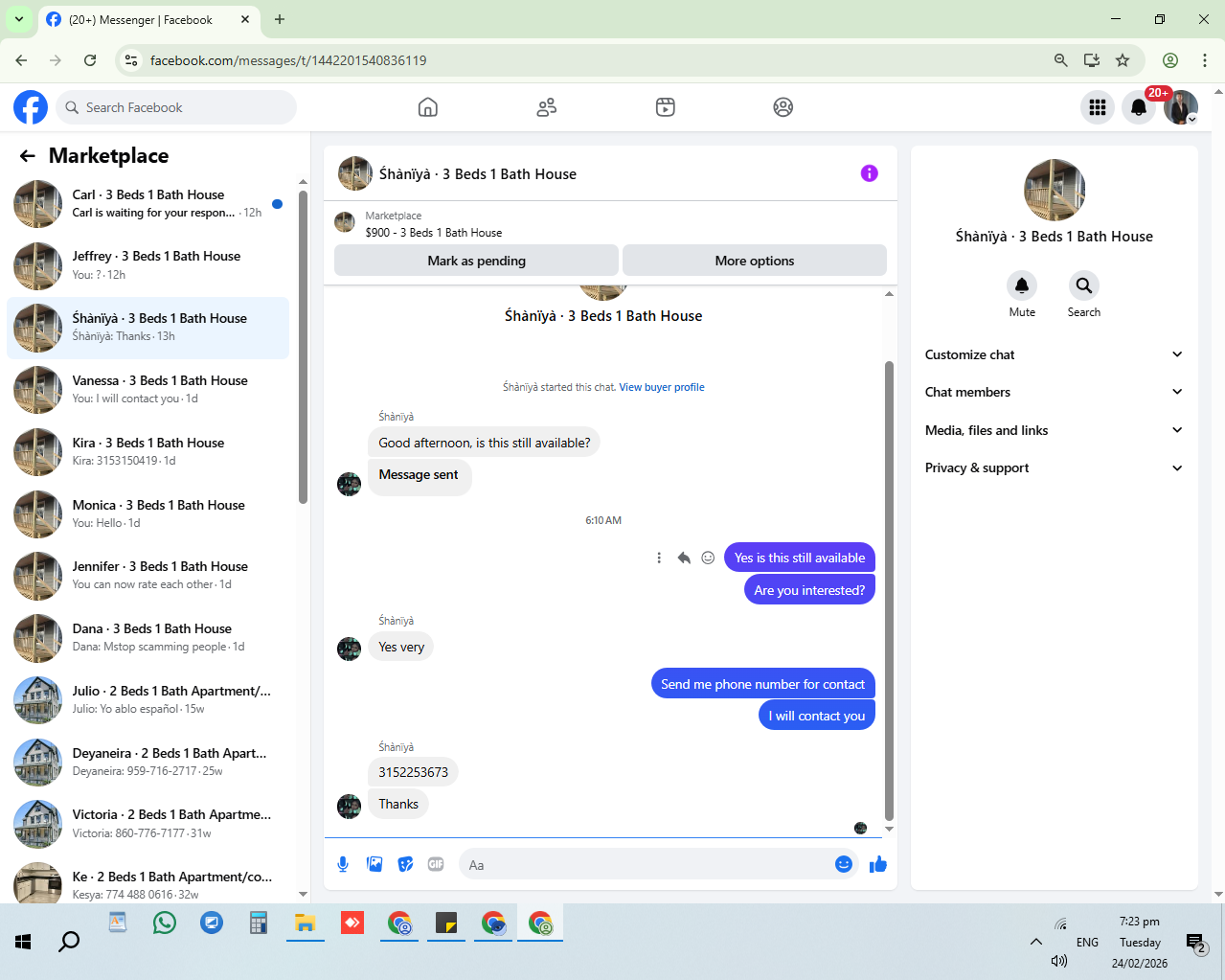1225x980 pixels.
Task: Open Jeffrey's conversation
Action: (148, 265)
